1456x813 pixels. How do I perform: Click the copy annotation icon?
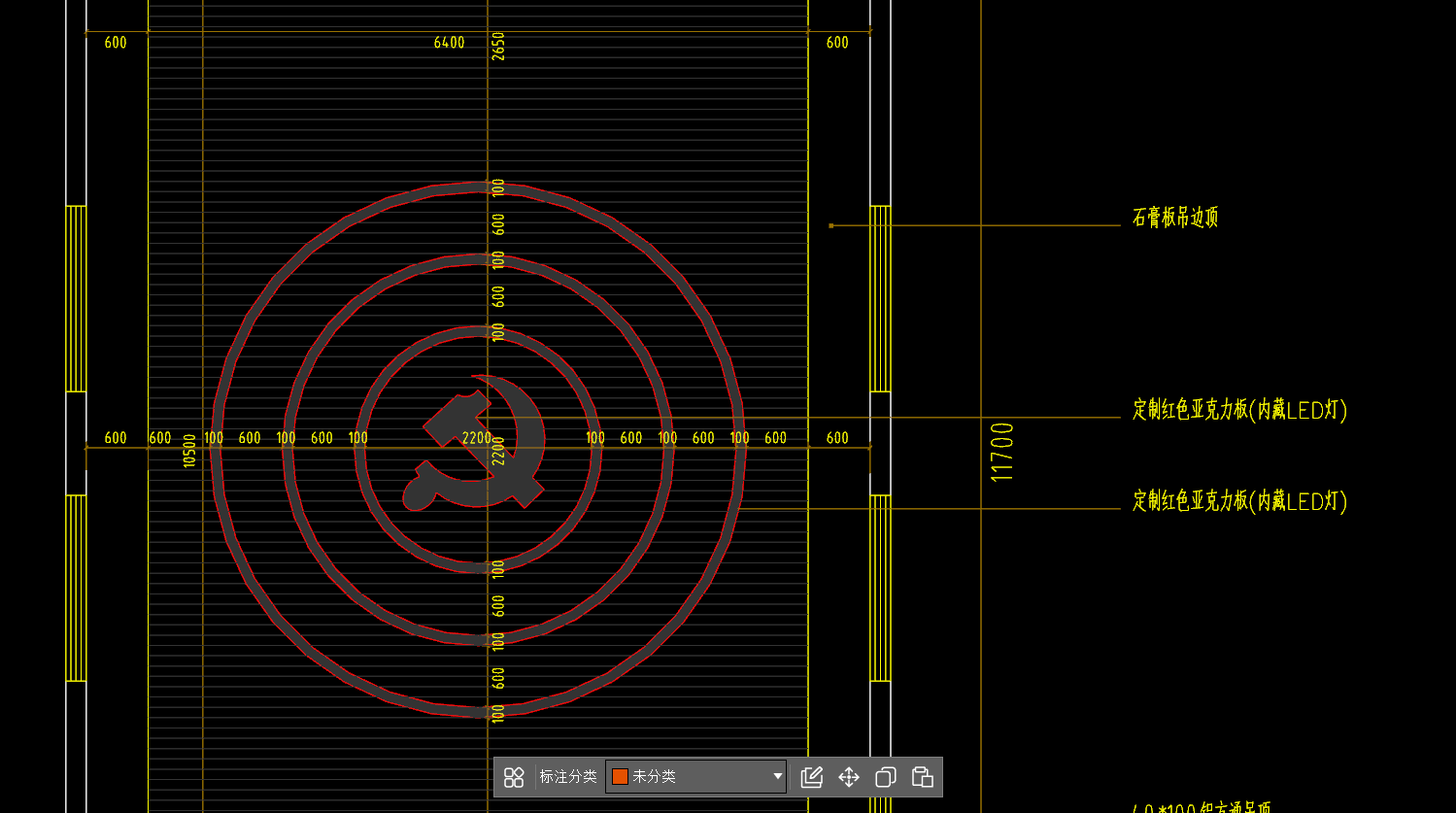click(886, 777)
